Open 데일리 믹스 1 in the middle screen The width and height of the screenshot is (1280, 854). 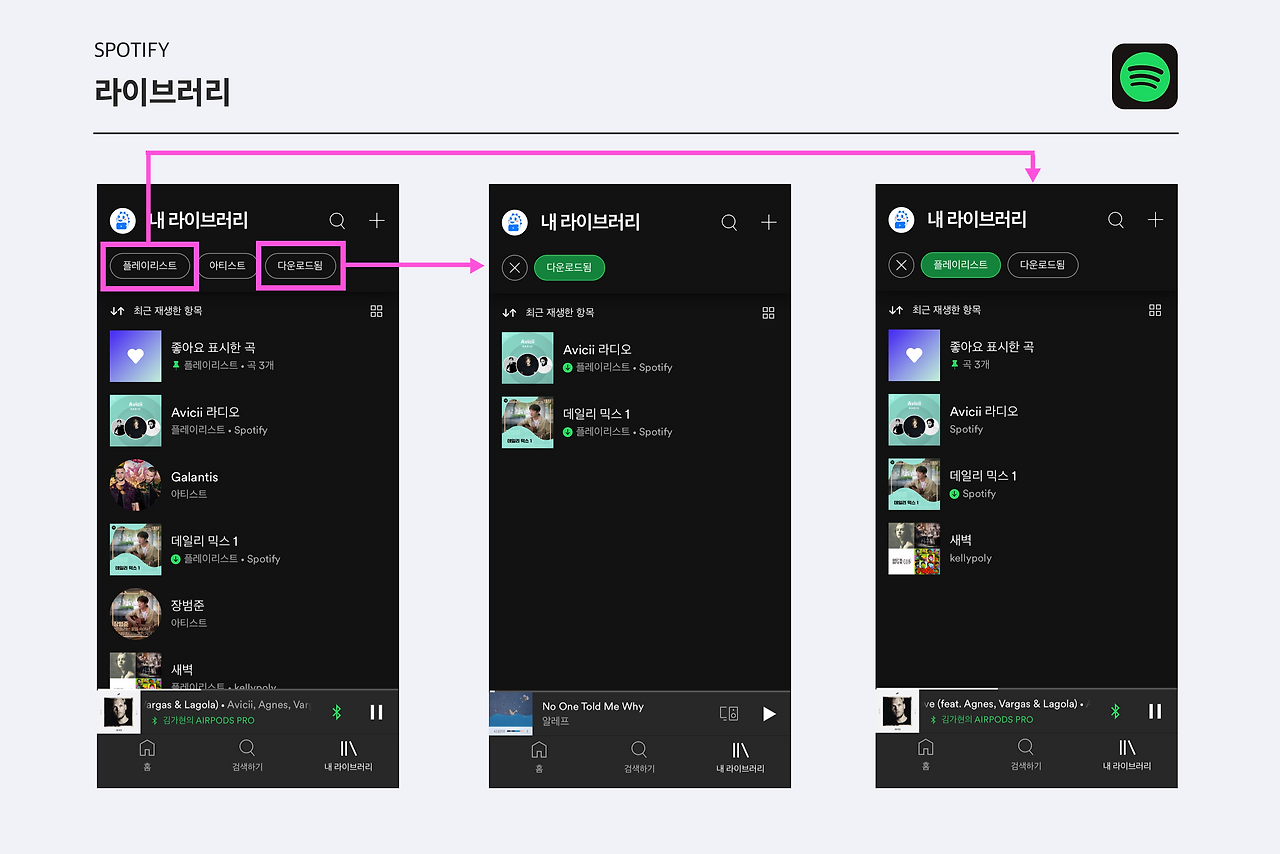pos(640,422)
